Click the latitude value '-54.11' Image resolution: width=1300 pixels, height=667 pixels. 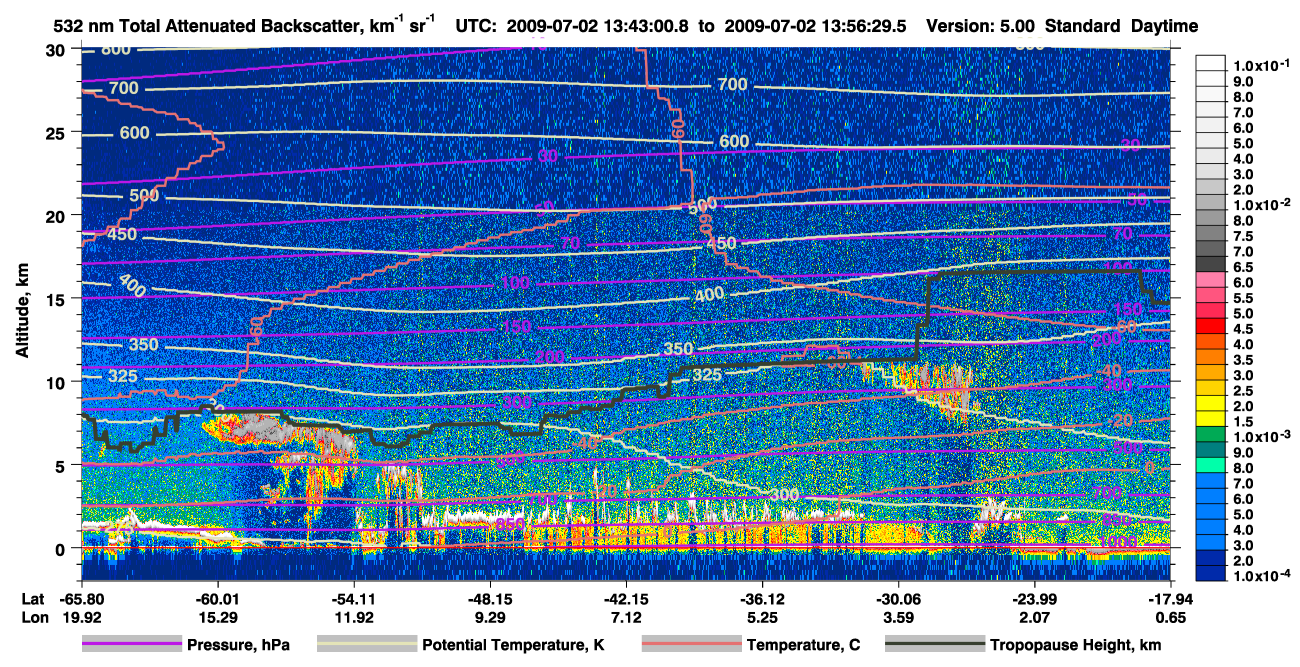[353, 600]
